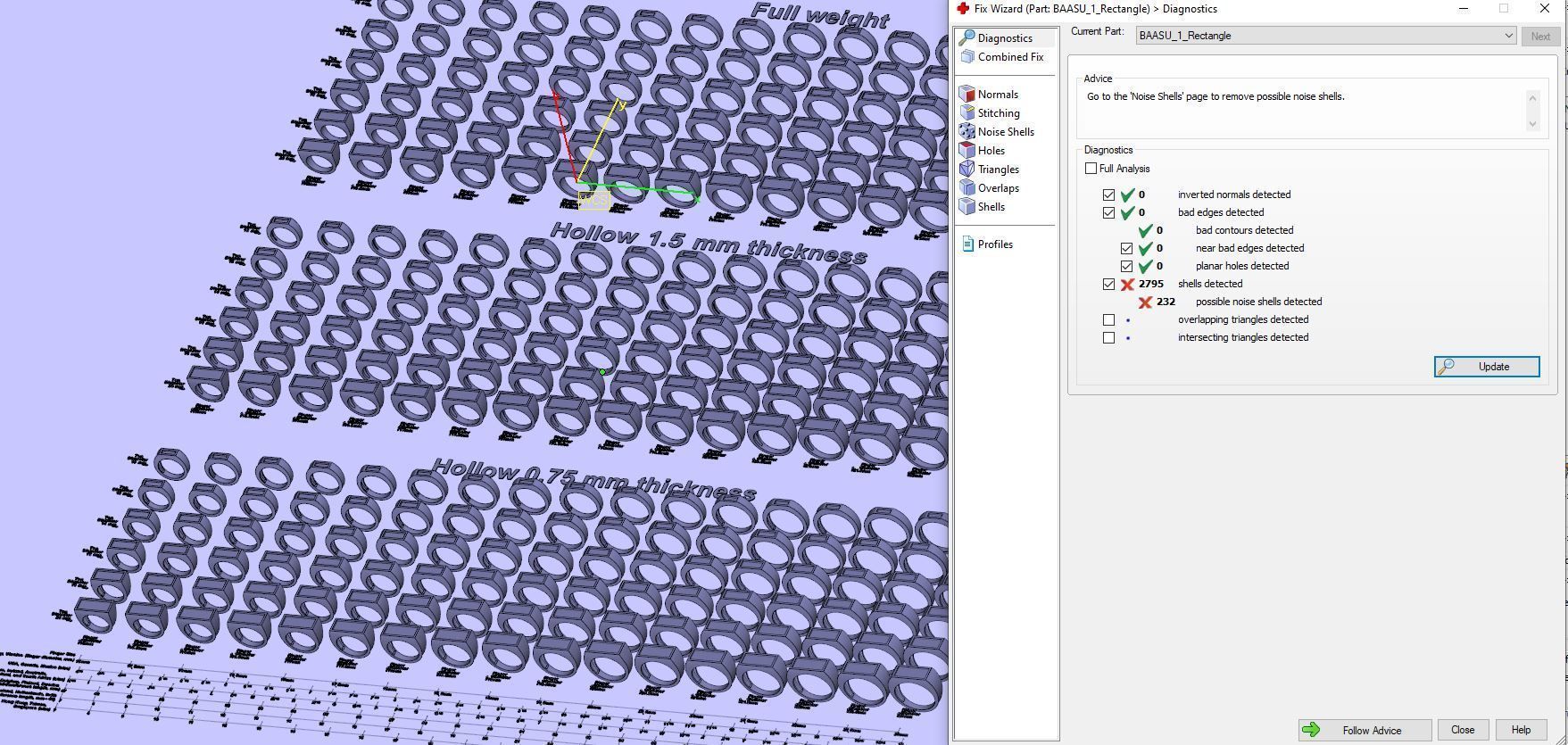
Task: Click the Advice box scroll down arrow
Action: pyautogui.click(x=1533, y=124)
